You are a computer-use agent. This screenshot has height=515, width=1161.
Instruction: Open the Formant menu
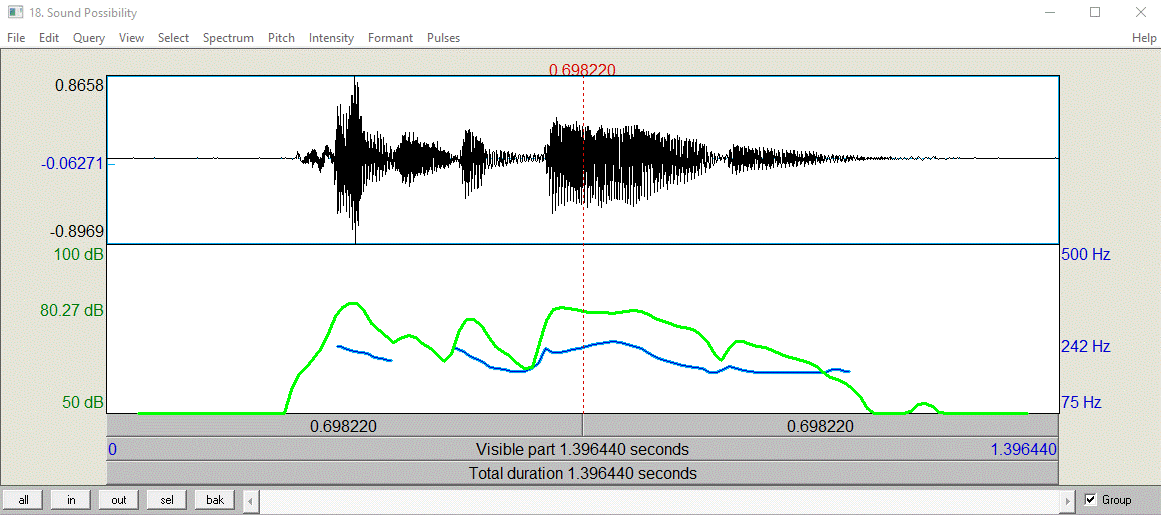pos(390,38)
